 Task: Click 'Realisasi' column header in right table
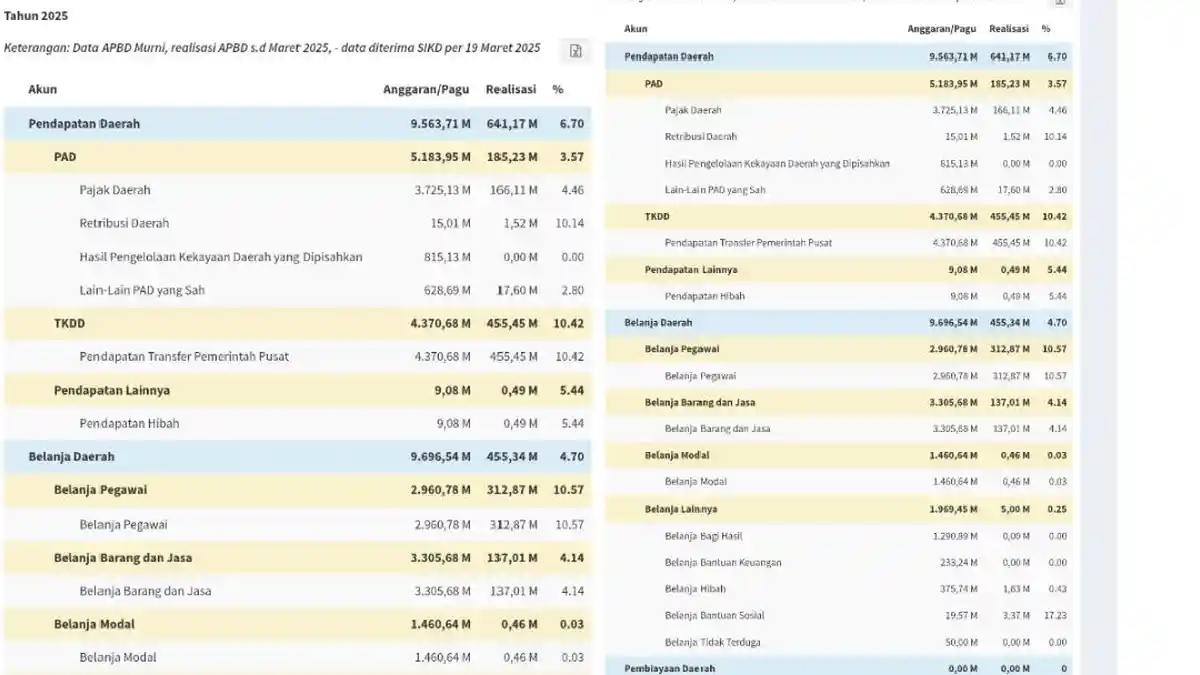coord(1009,29)
